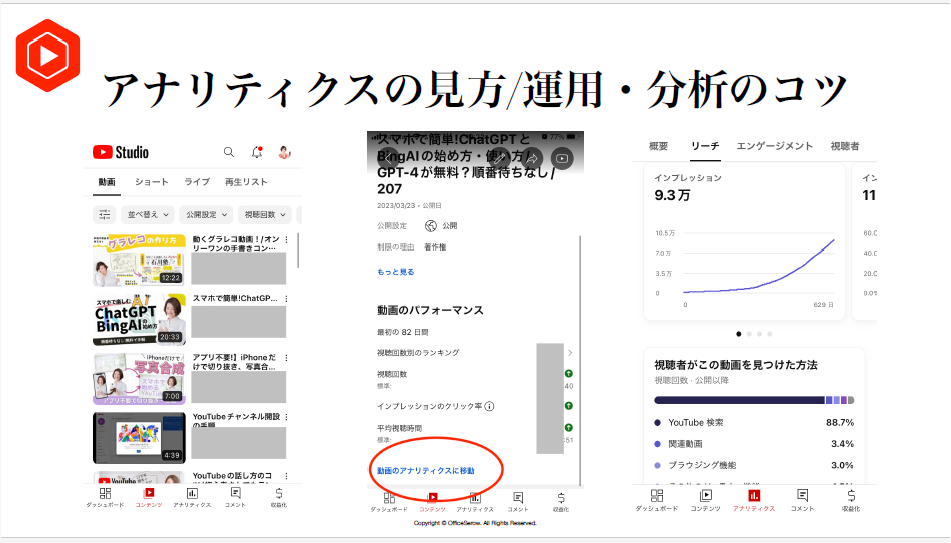
Task: Tap the green up-arrow badge for 視聴回数
Action: pos(569,374)
